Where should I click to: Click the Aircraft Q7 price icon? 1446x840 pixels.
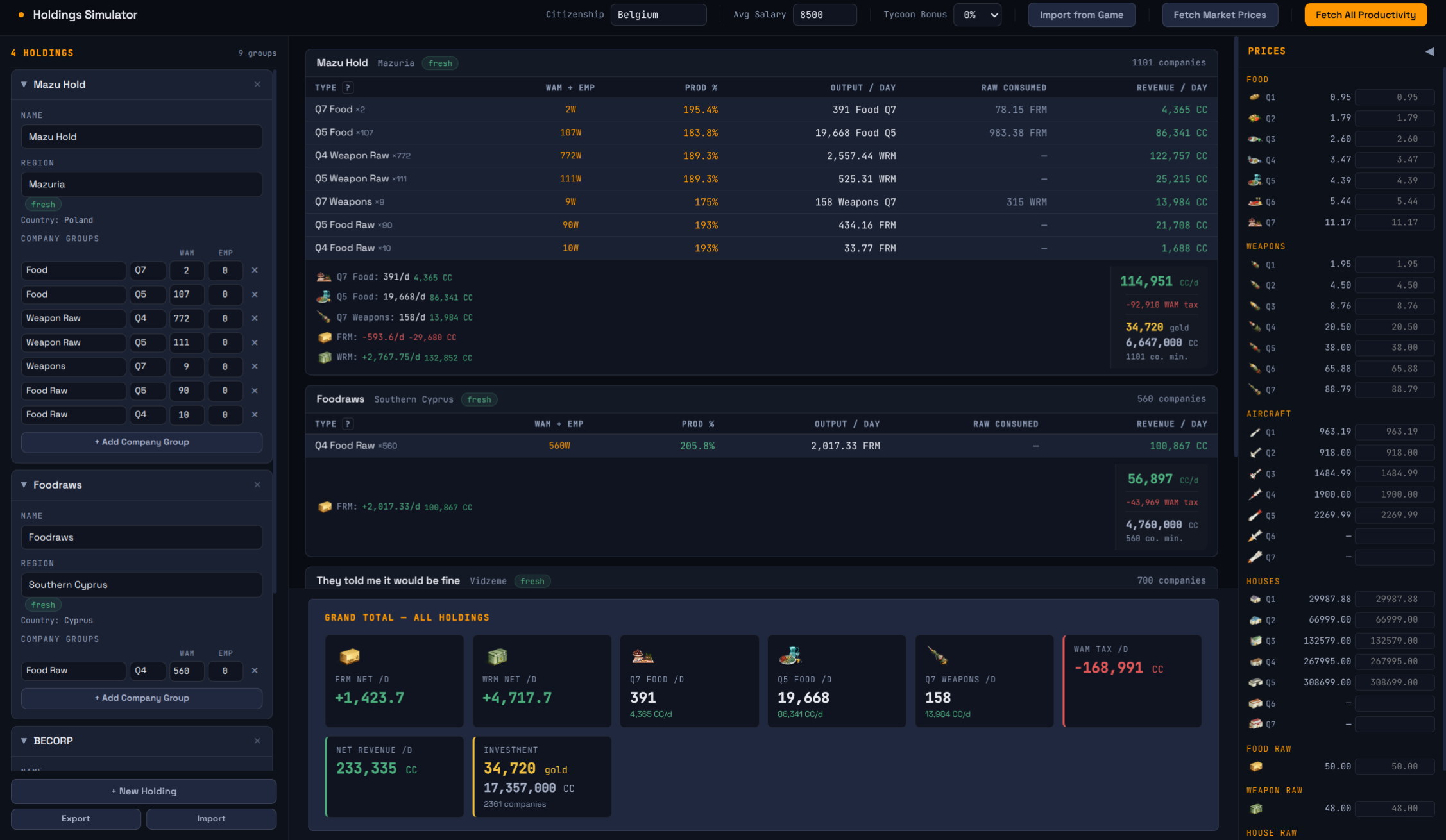tap(1254, 557)
